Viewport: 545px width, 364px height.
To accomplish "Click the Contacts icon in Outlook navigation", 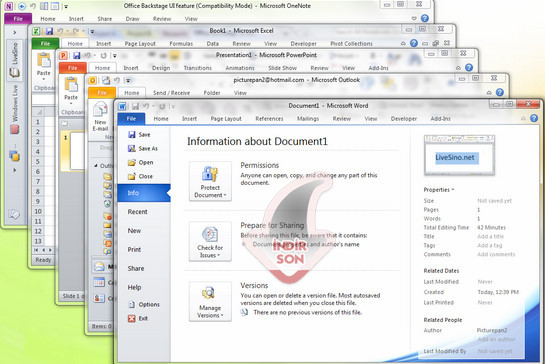I will click(99, 298).
